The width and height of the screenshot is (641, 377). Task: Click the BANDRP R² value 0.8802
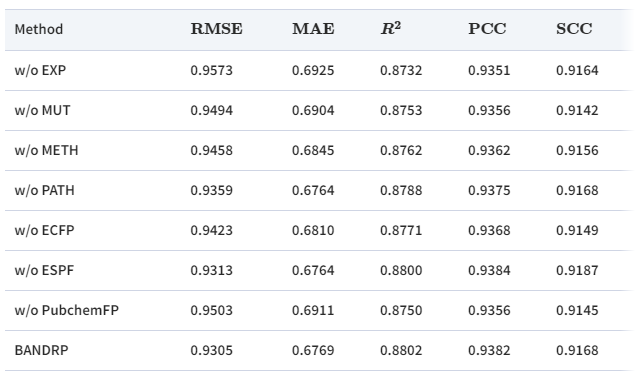click(x=401, y=350)
